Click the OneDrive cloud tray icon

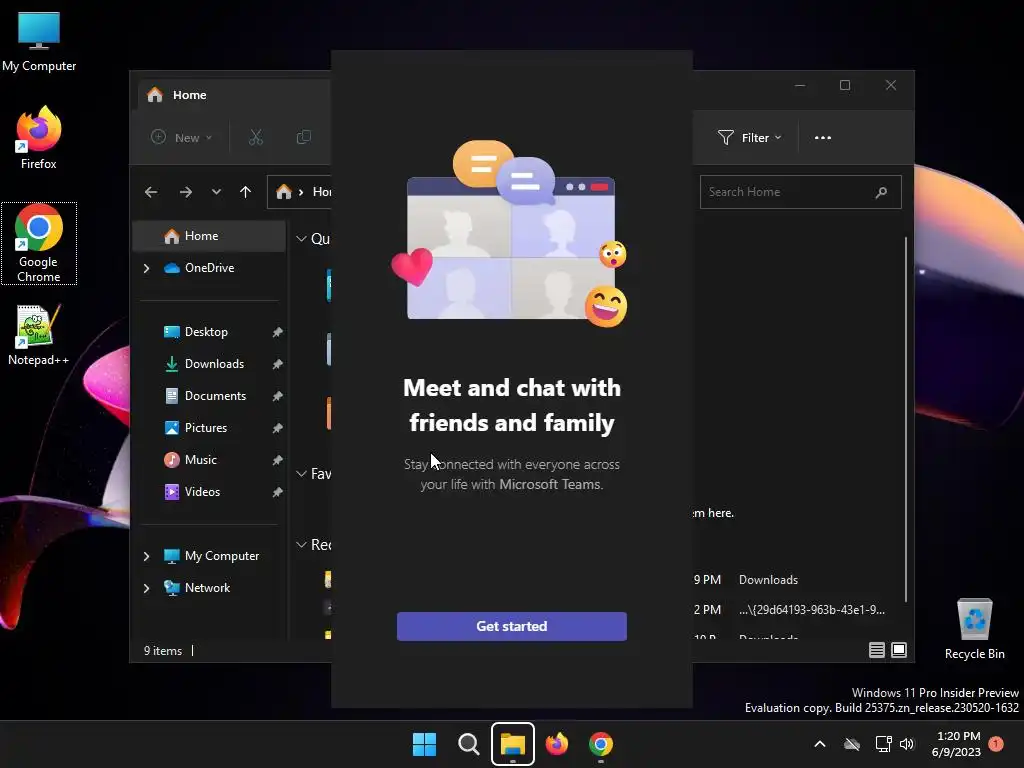(852, 744)
